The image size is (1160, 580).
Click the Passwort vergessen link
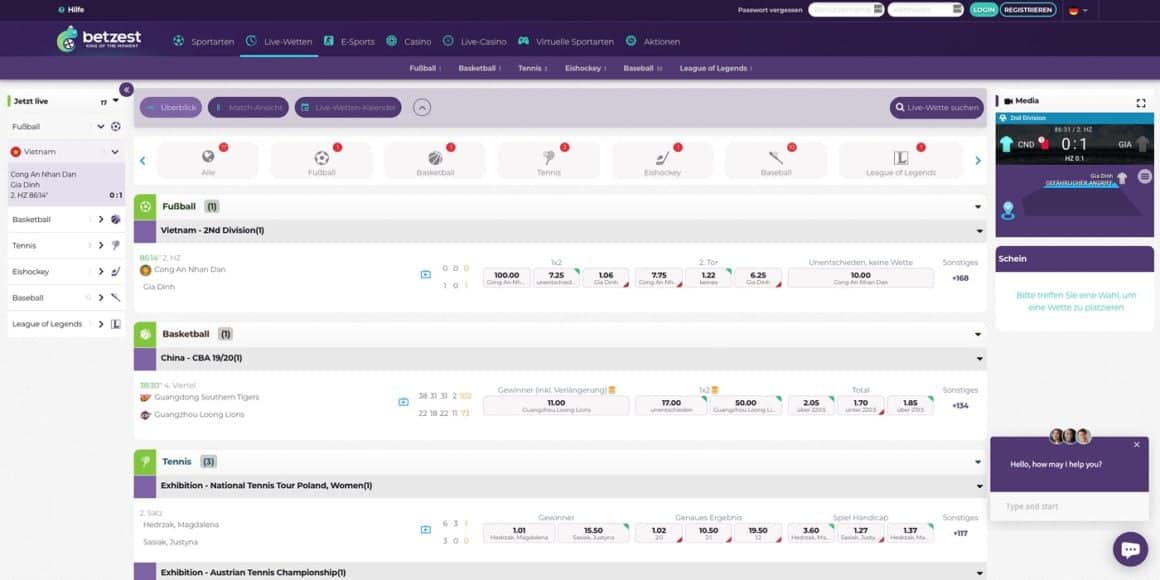click(769, 10)
